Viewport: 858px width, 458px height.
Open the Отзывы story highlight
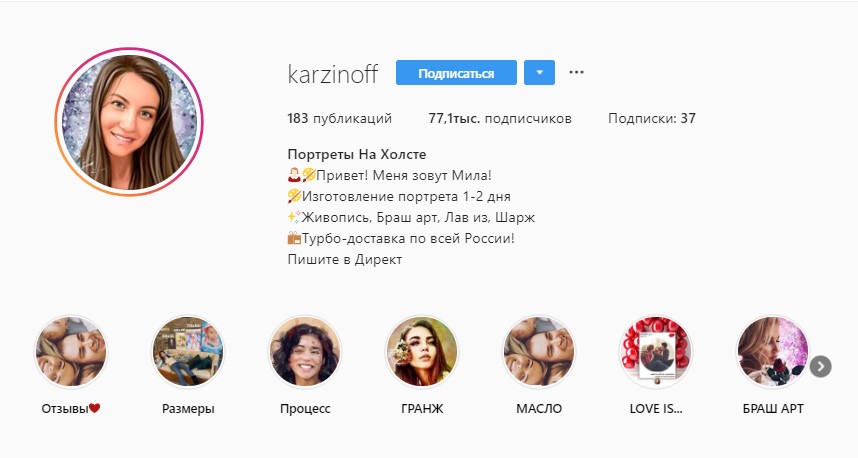(71, 351)
